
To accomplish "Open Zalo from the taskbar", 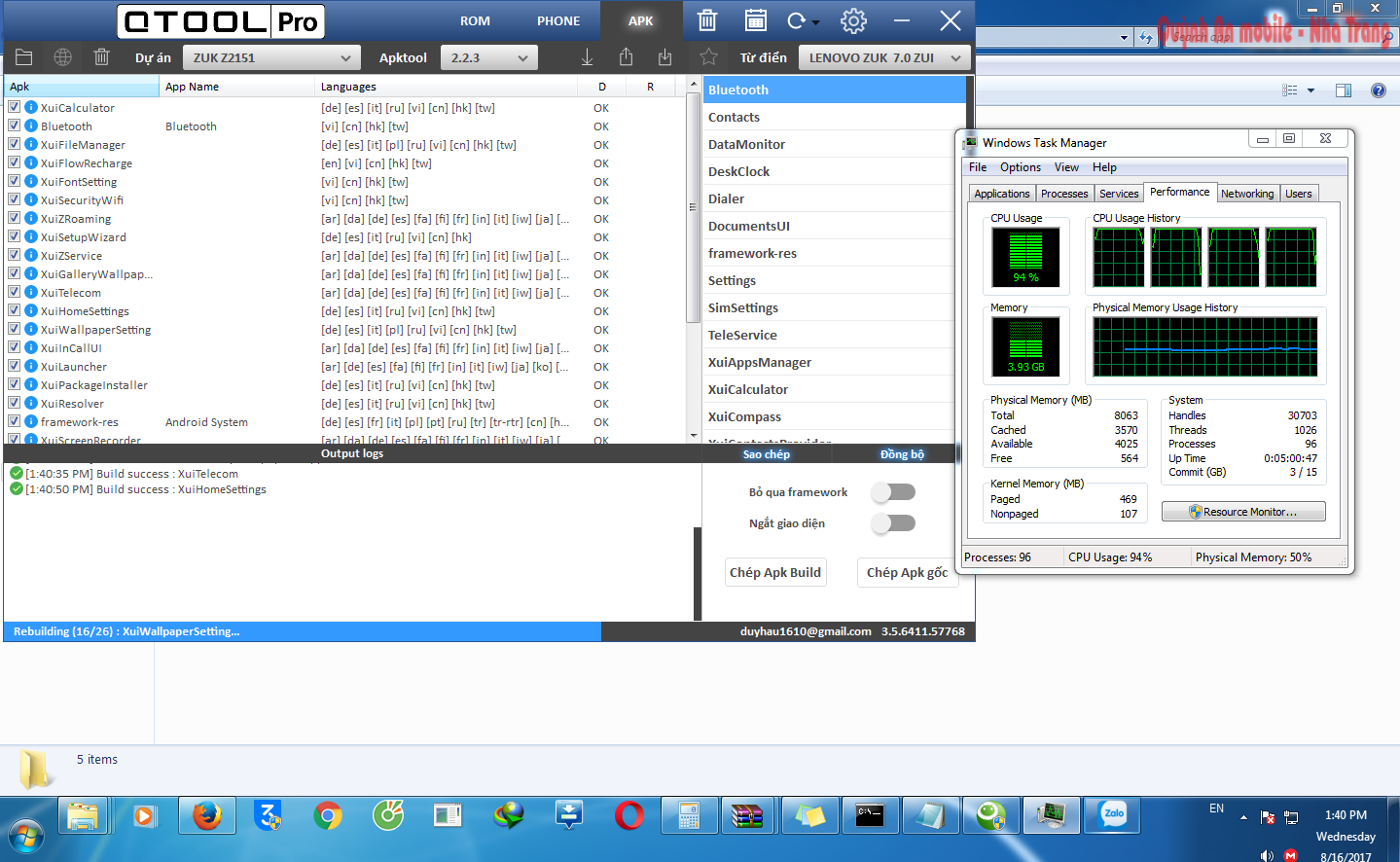I will pos(1113,815).
